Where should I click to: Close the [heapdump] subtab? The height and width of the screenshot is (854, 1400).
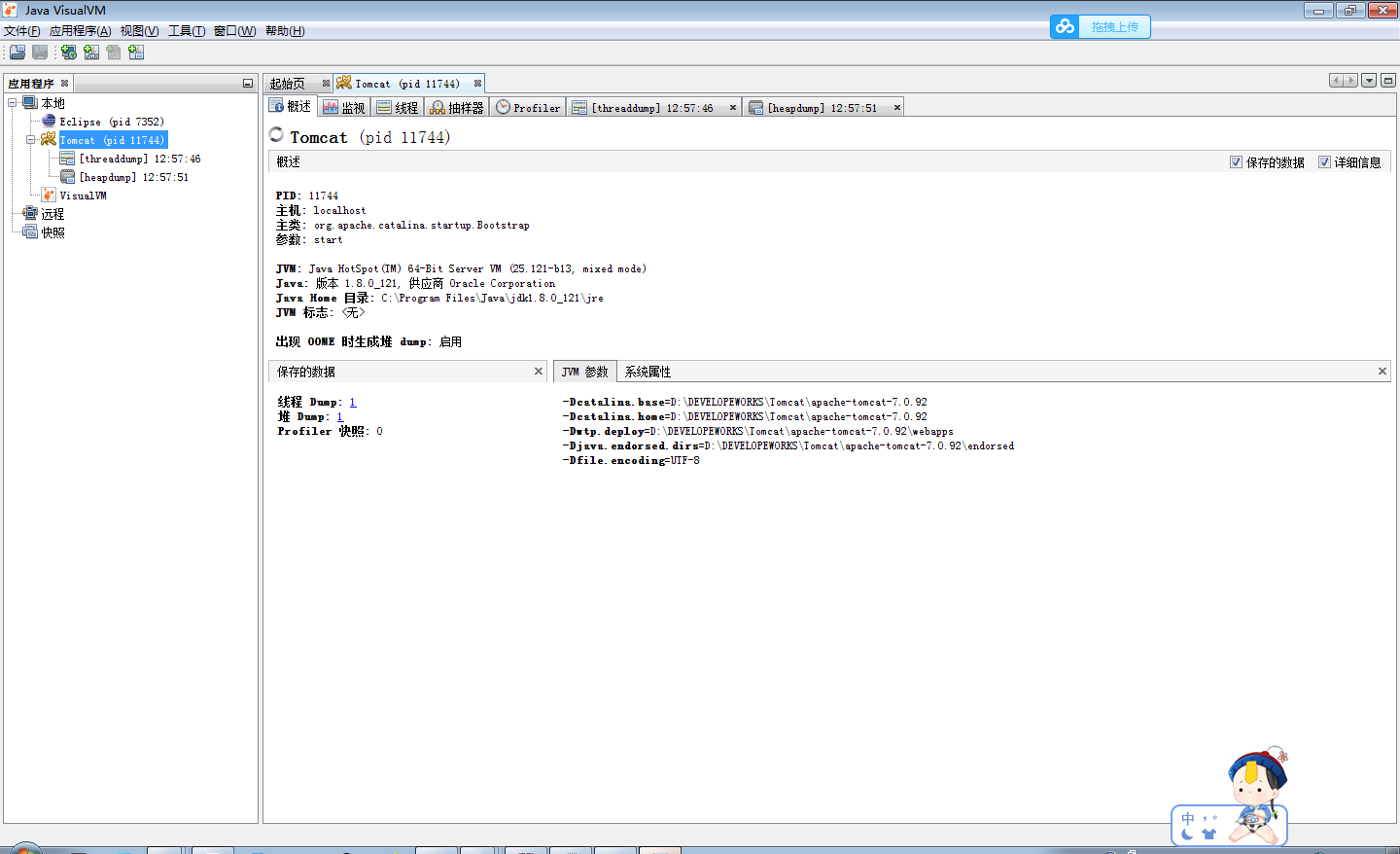coord(897,107)
